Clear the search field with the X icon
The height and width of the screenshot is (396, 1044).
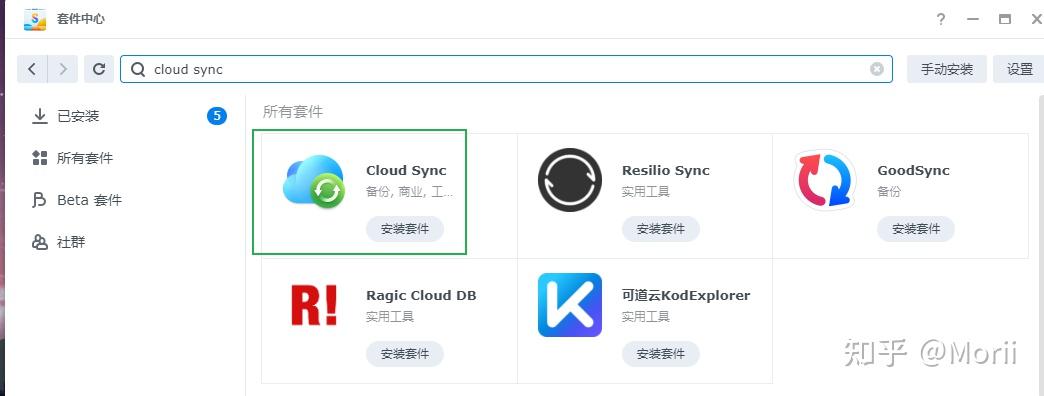tap(877, 69)
